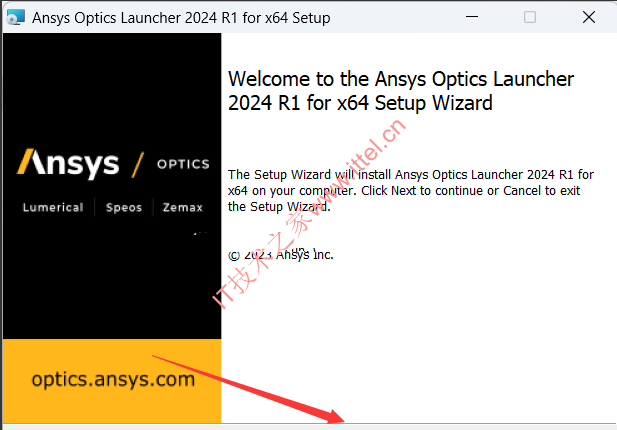Viewport: 617px width, 430px height.
Task: Click the tip of the red arrow
Action: point(343,421)
